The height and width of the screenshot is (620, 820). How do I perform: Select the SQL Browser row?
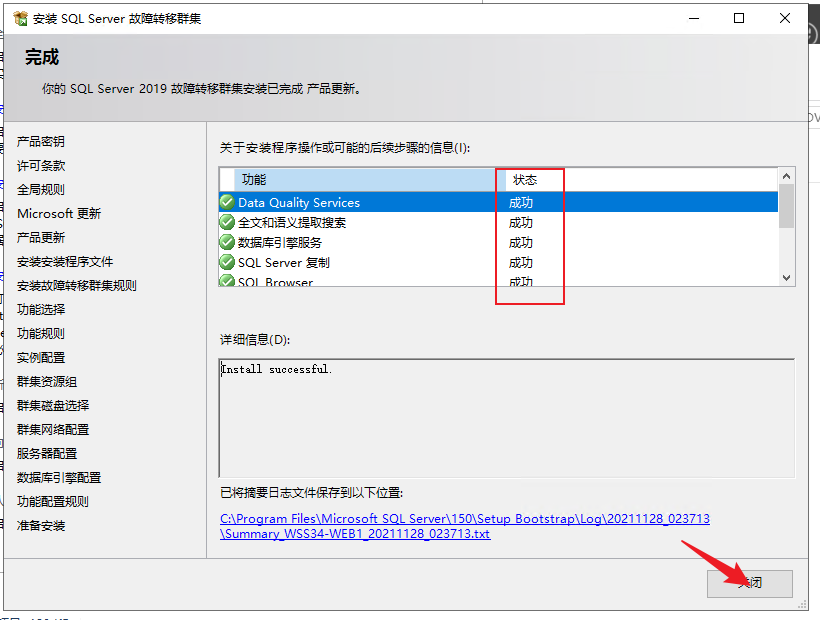click(x=498, y=280)
